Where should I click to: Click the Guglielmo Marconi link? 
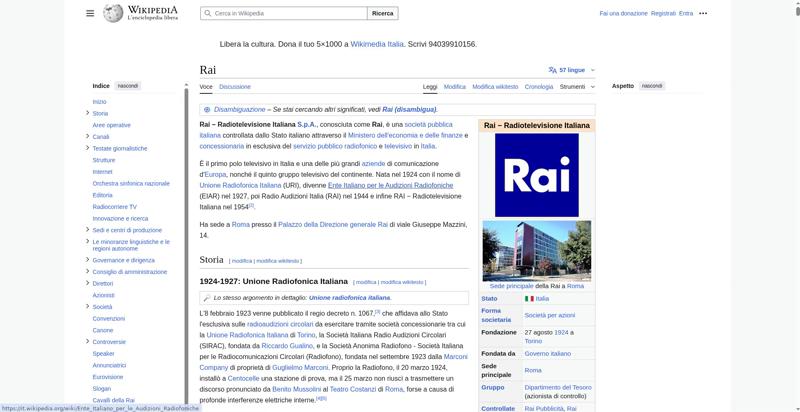pos(300,368)
